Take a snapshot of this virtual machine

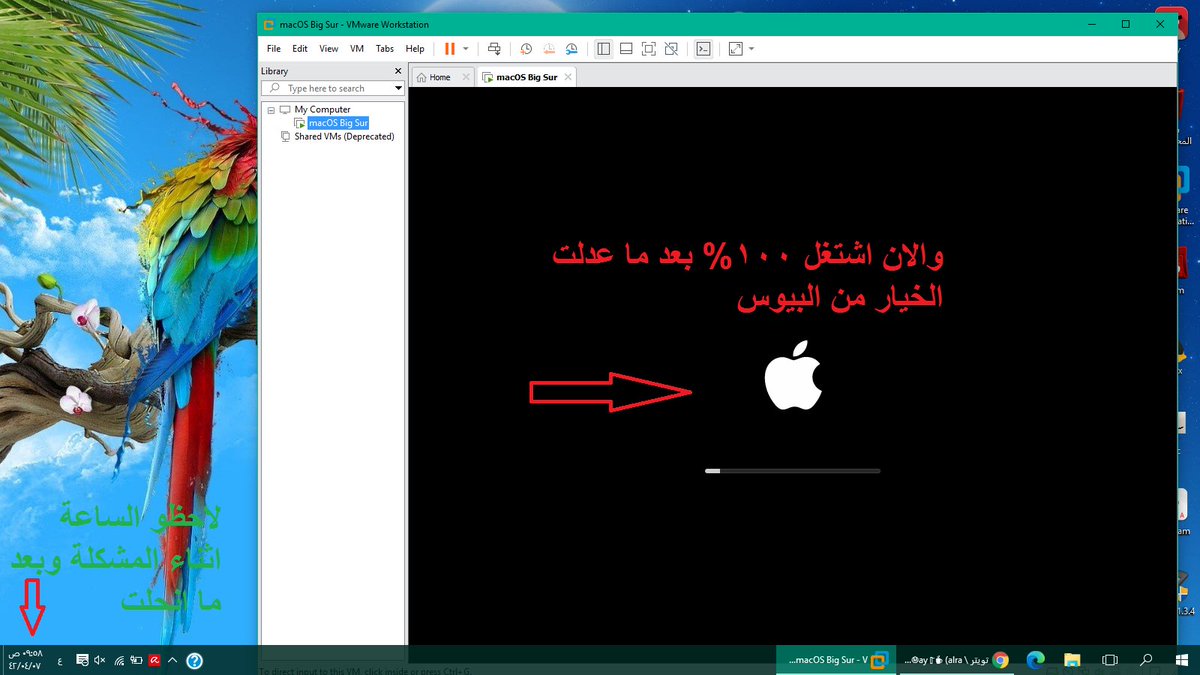527,48
